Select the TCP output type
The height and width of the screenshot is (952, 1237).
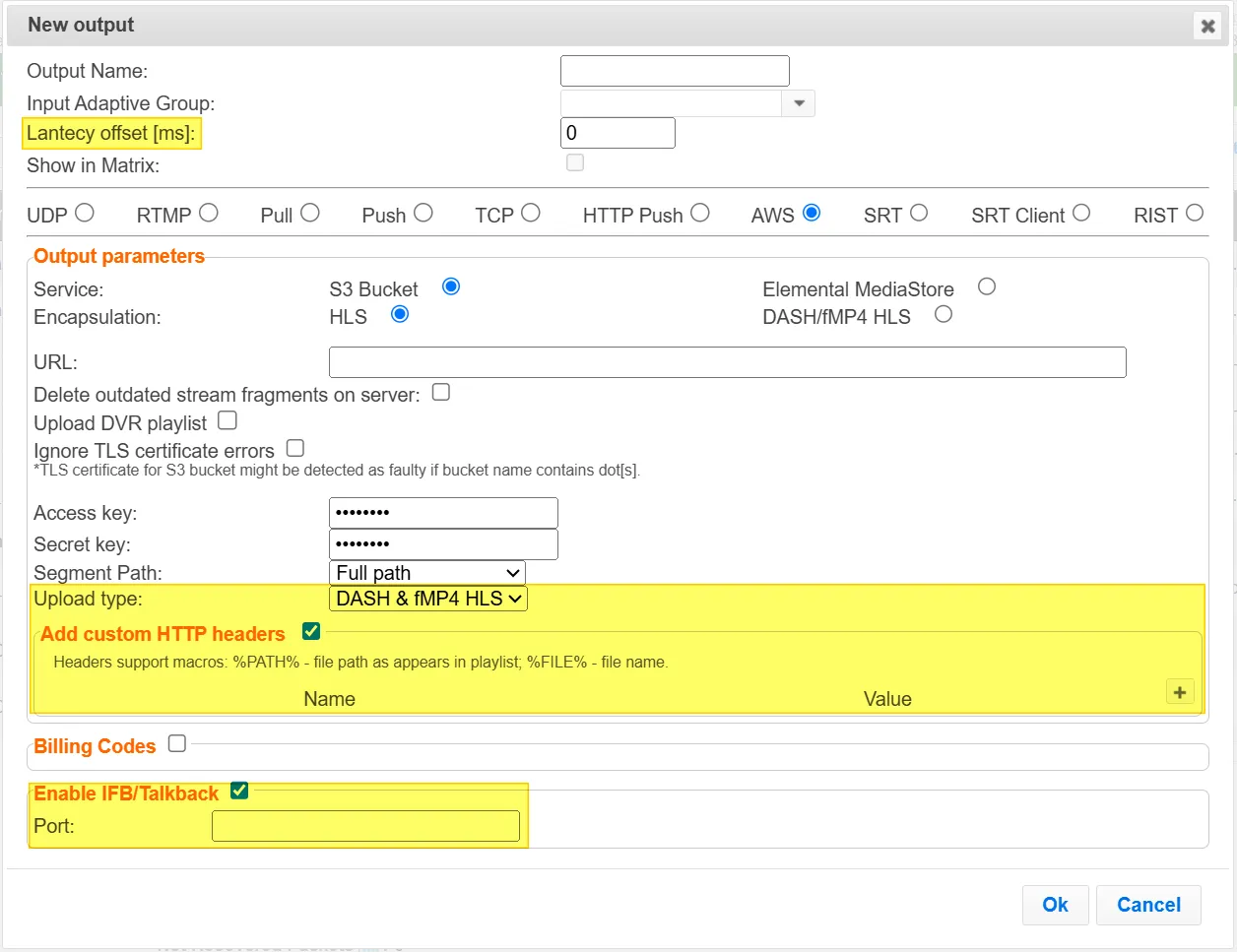(531, 213)
